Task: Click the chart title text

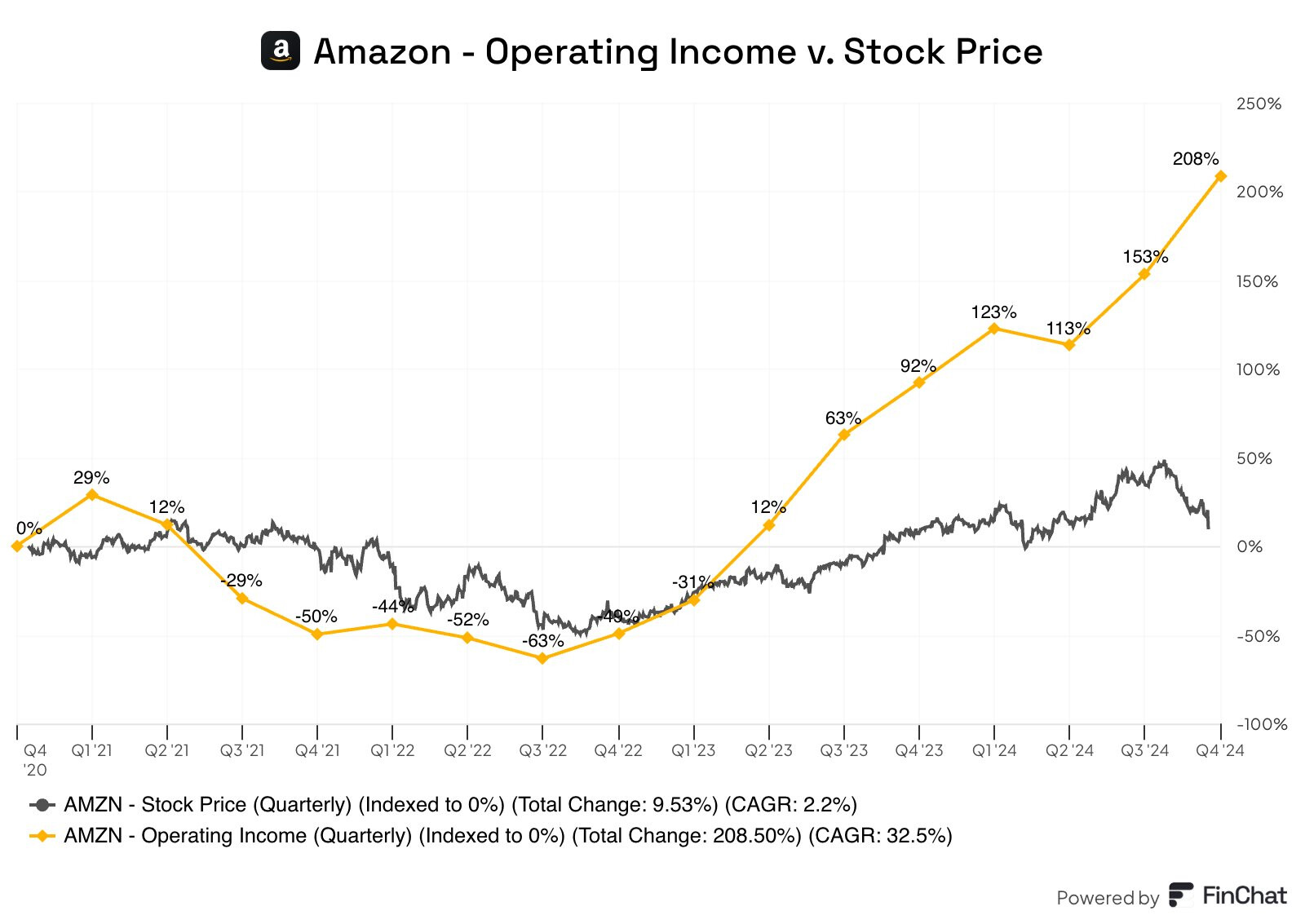Action: (678, 51)
